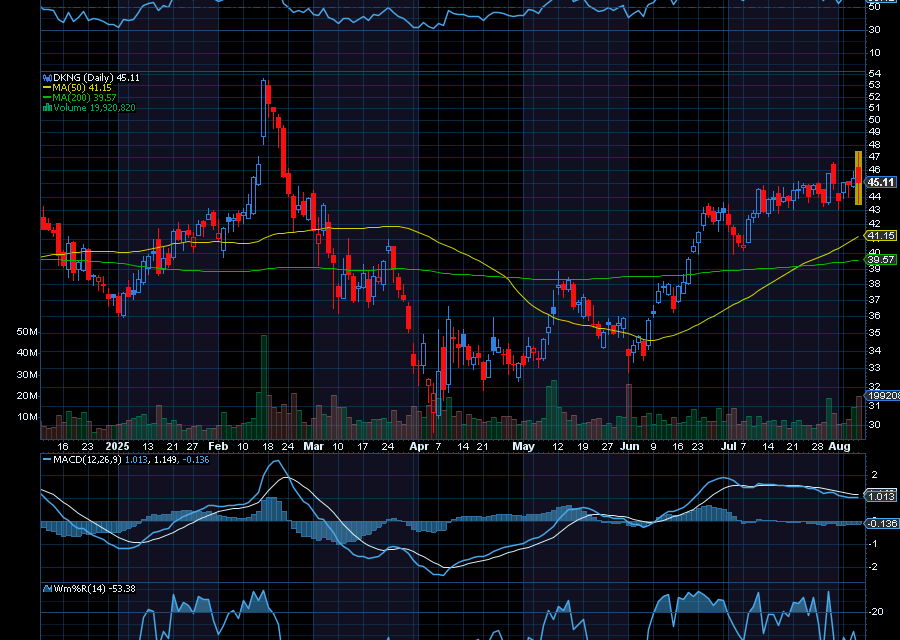Click the 2025 year label on date axis
The image size is (900, 640).
point(118,446)
